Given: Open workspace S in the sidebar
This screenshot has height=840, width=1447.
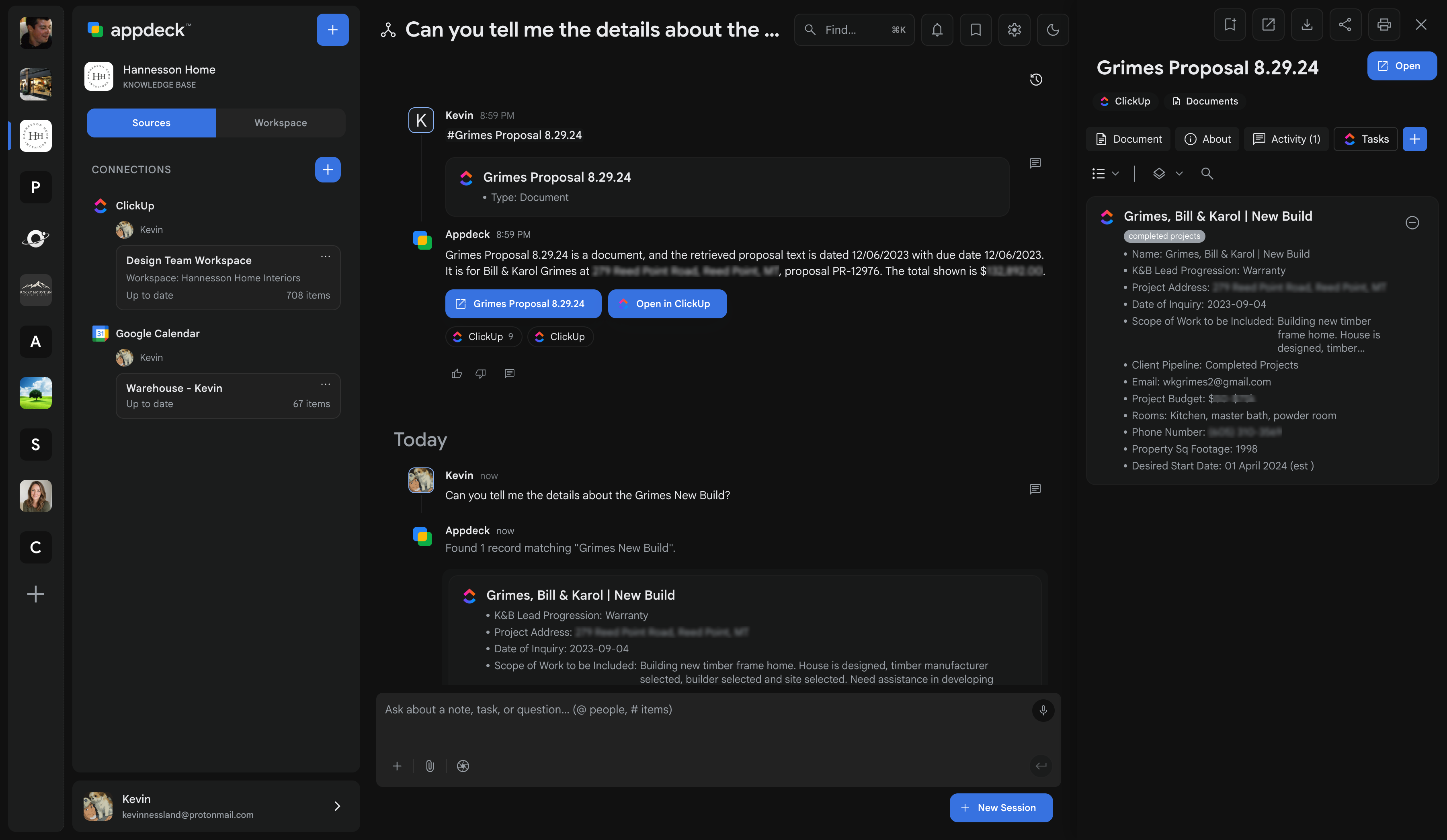Looking at the screenshot, I should coord(36,445).
